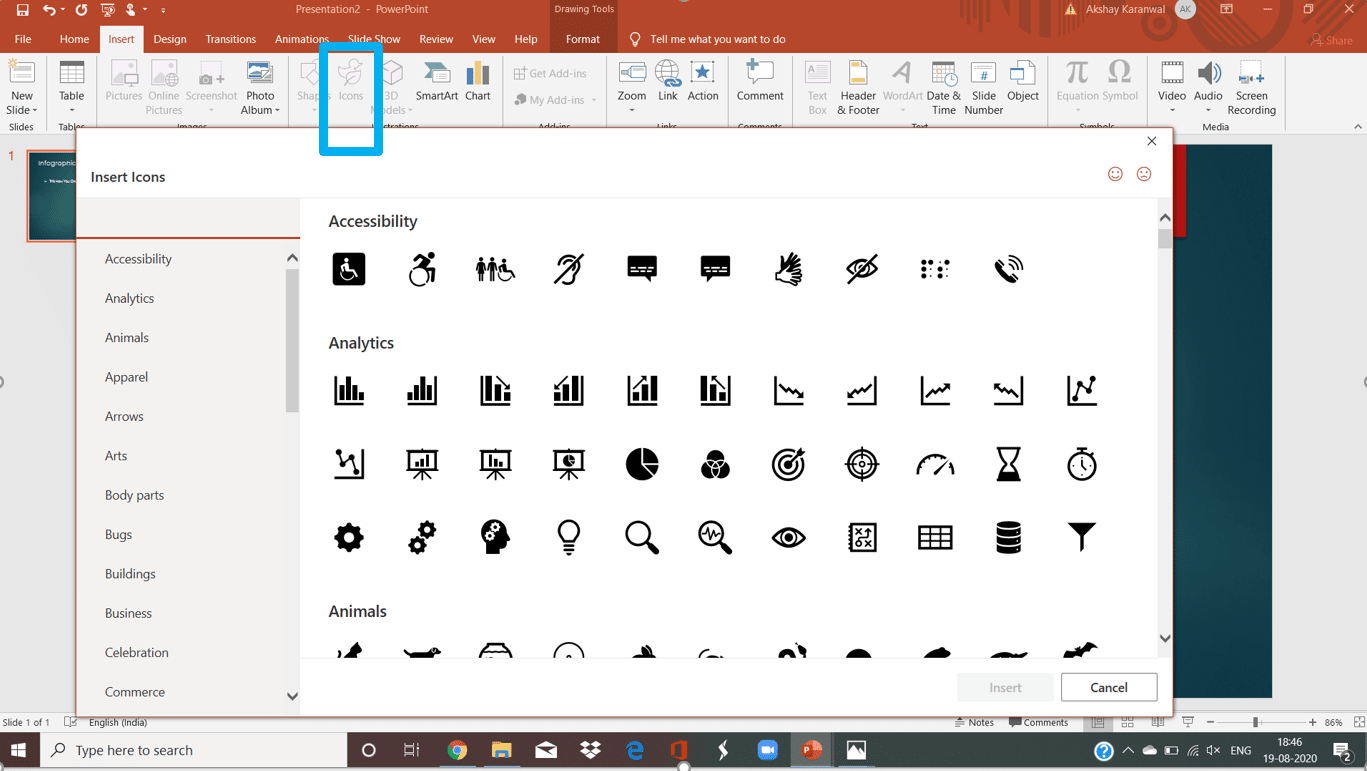Open the Design tab
This screenshot has height=771, width=1367.
pyautogui.click(x=169, y=39)
